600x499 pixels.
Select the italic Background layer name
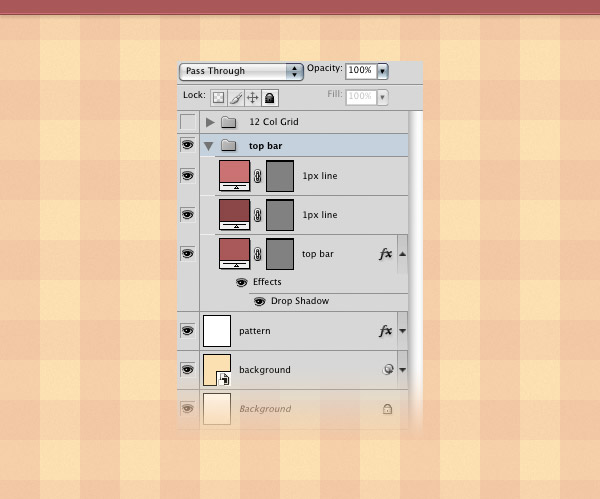click(x=265, y=409)
